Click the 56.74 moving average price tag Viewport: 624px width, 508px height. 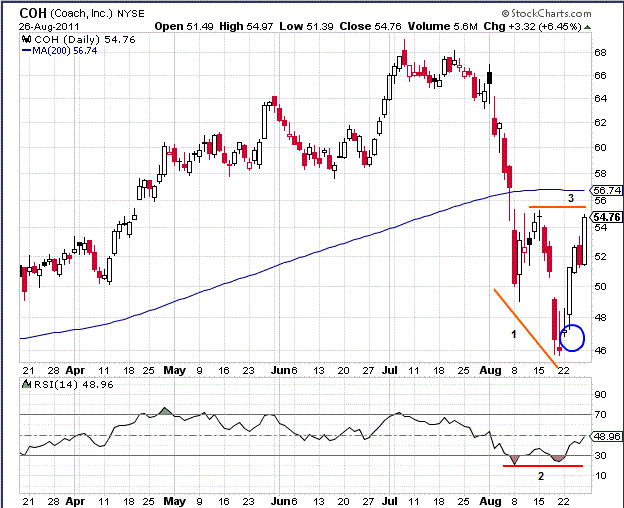click(x=607, y=190)
